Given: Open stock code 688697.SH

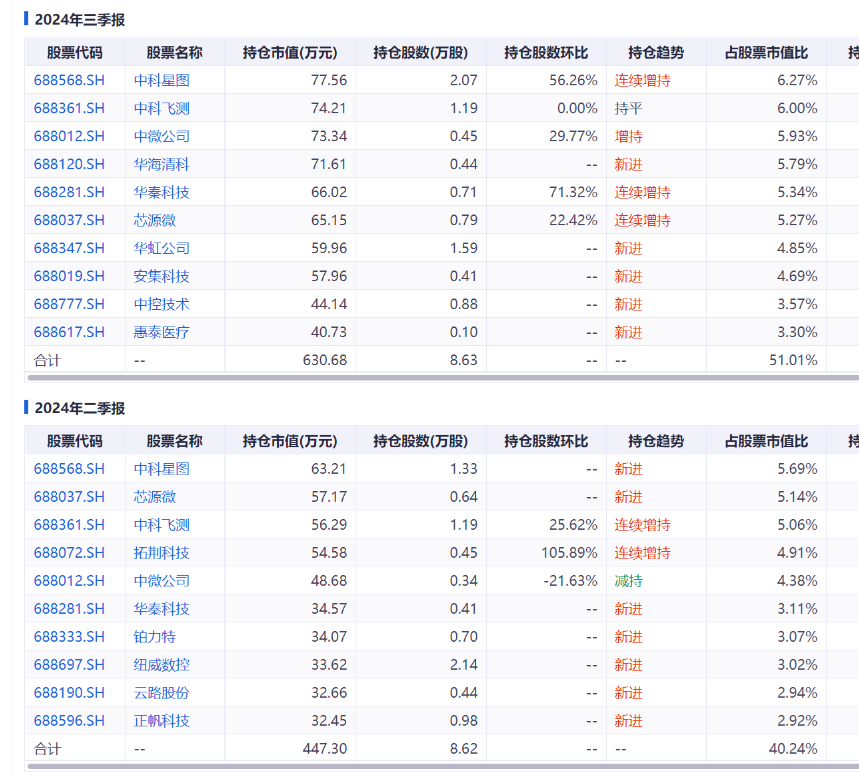Looking at the screenshot, I should pos(69,664).
